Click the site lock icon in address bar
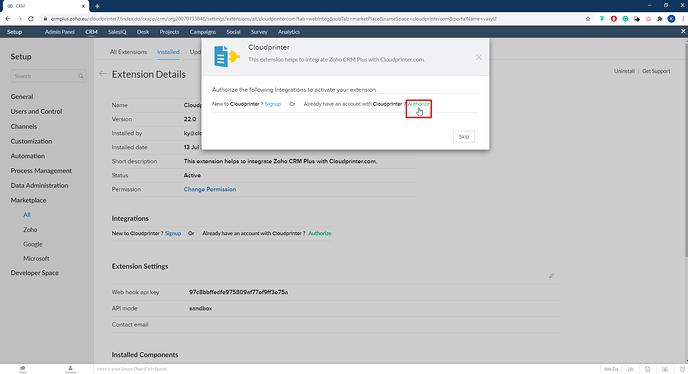 tap(45, 19)
